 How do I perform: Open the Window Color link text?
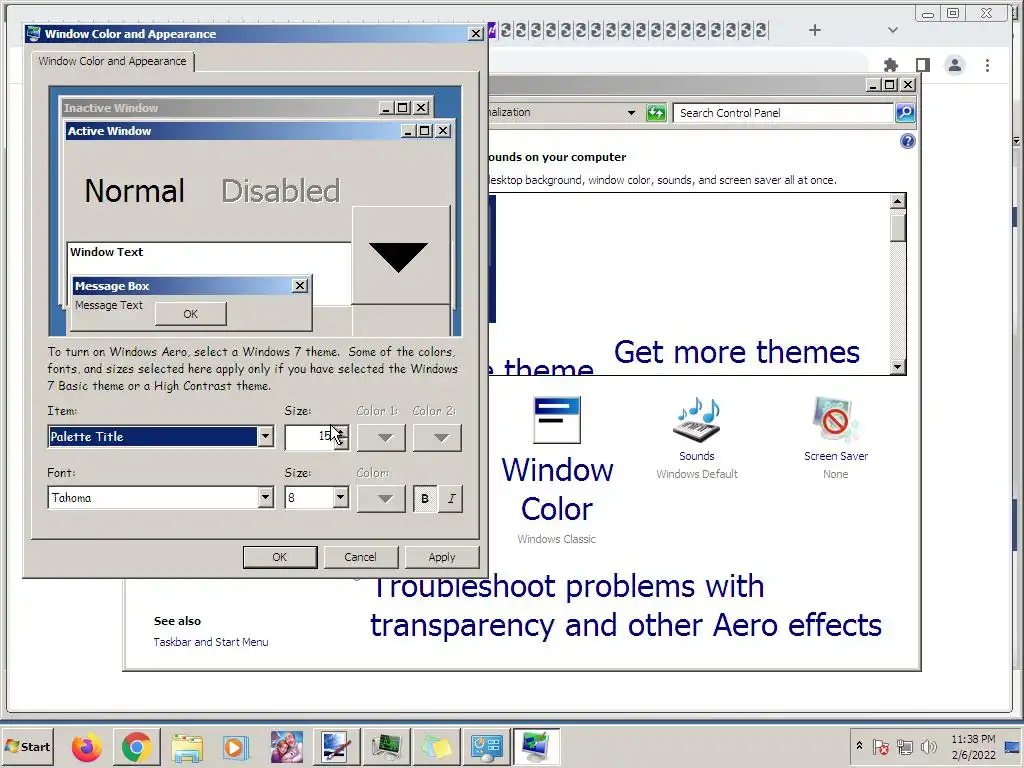pos(557,489)
